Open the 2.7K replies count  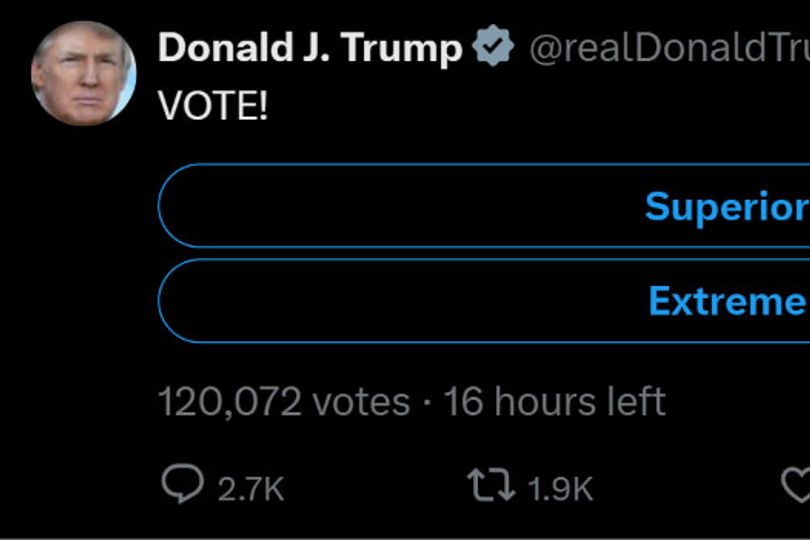pyautogui.click(x=251, y=488)
